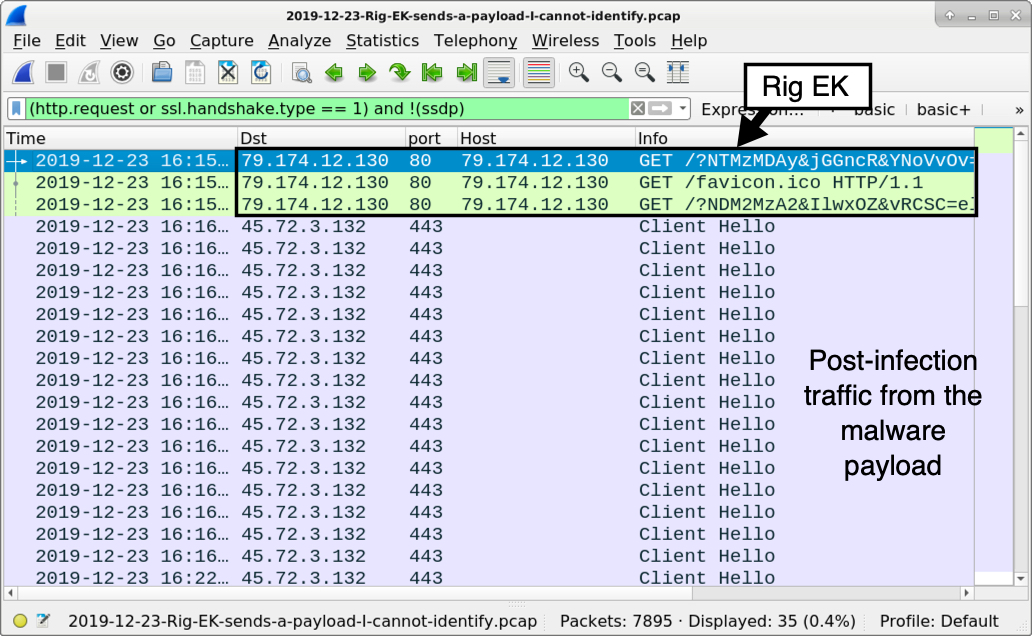Toggle auto scroll in live capture

[499, 72]
